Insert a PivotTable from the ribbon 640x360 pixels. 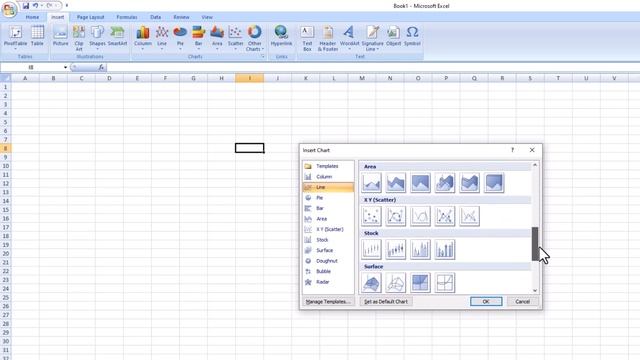click(16, 38)
